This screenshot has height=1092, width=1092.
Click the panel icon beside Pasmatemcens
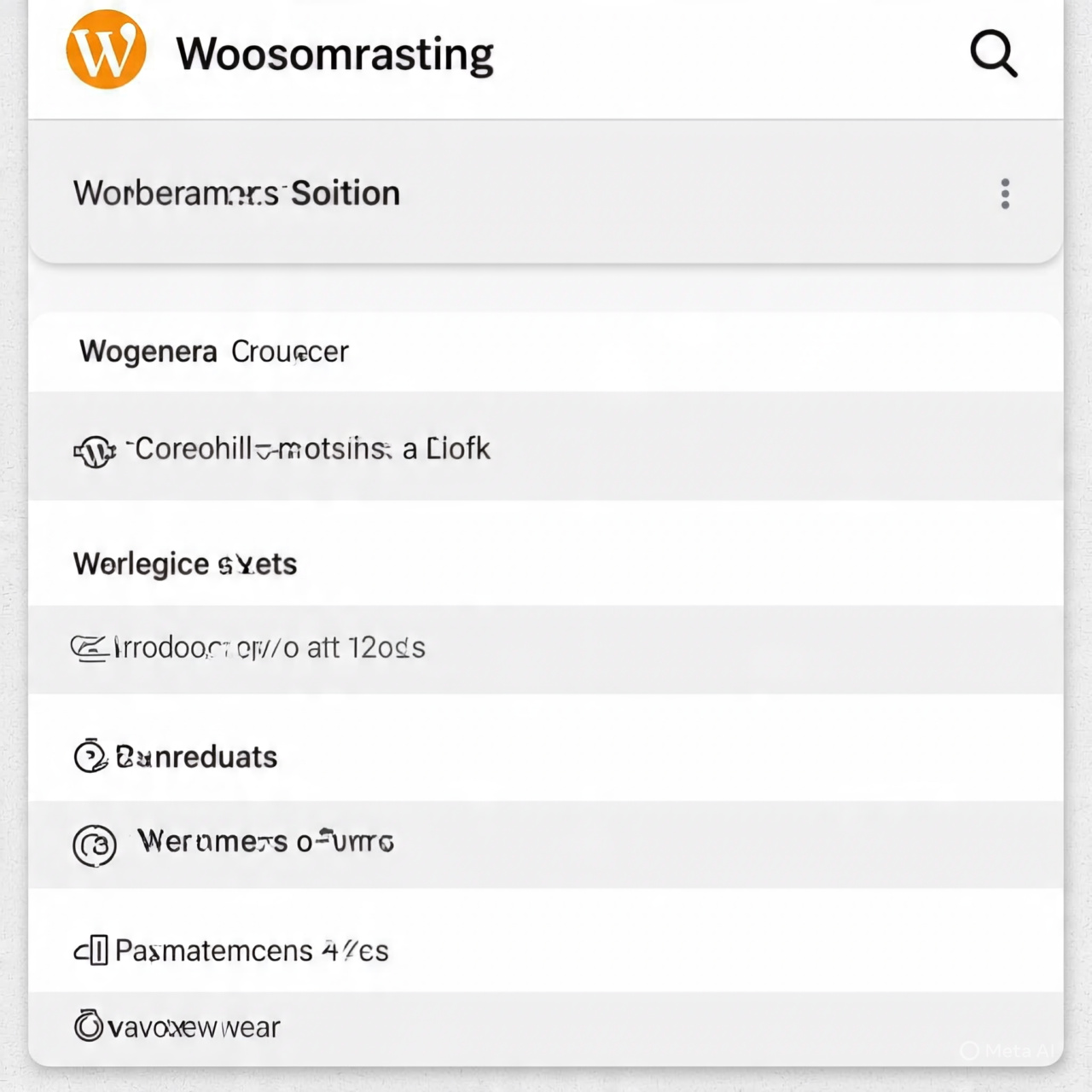click(91, 950)
